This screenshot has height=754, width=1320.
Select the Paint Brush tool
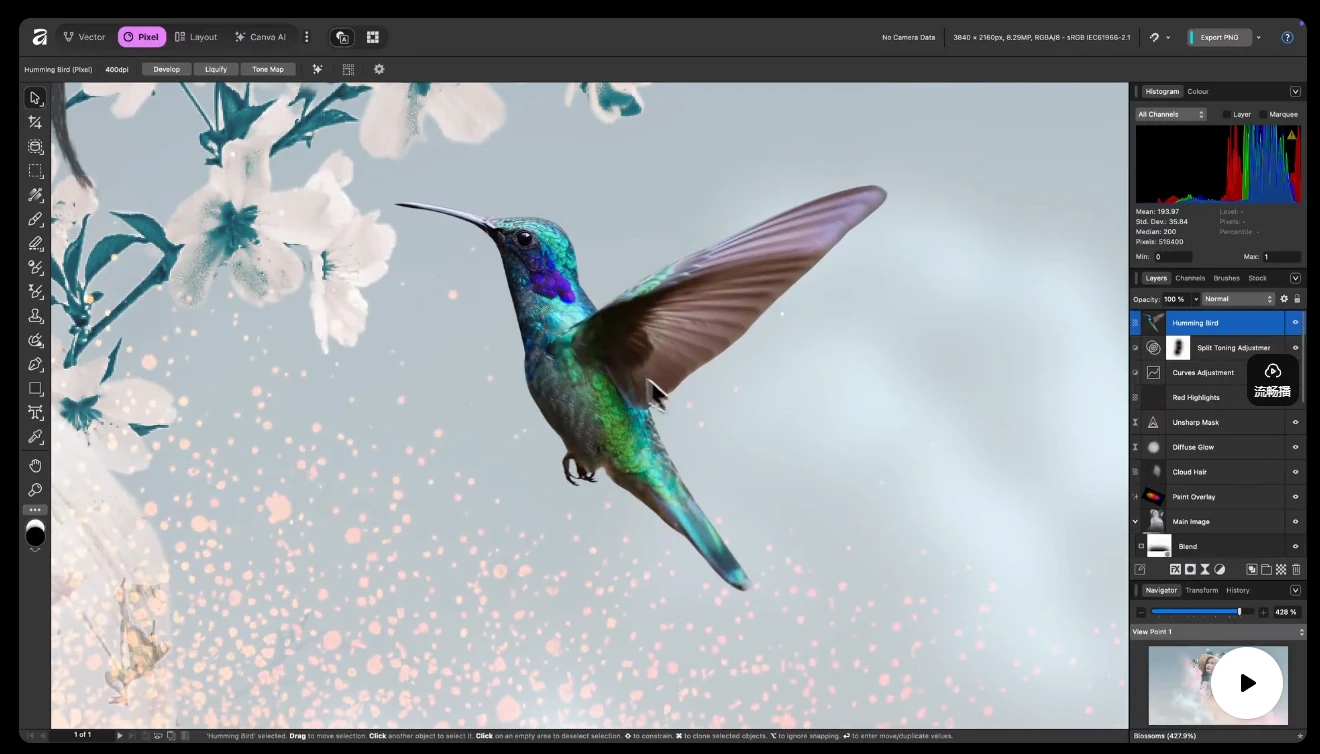pyautogui.click(x=35, y=219)
